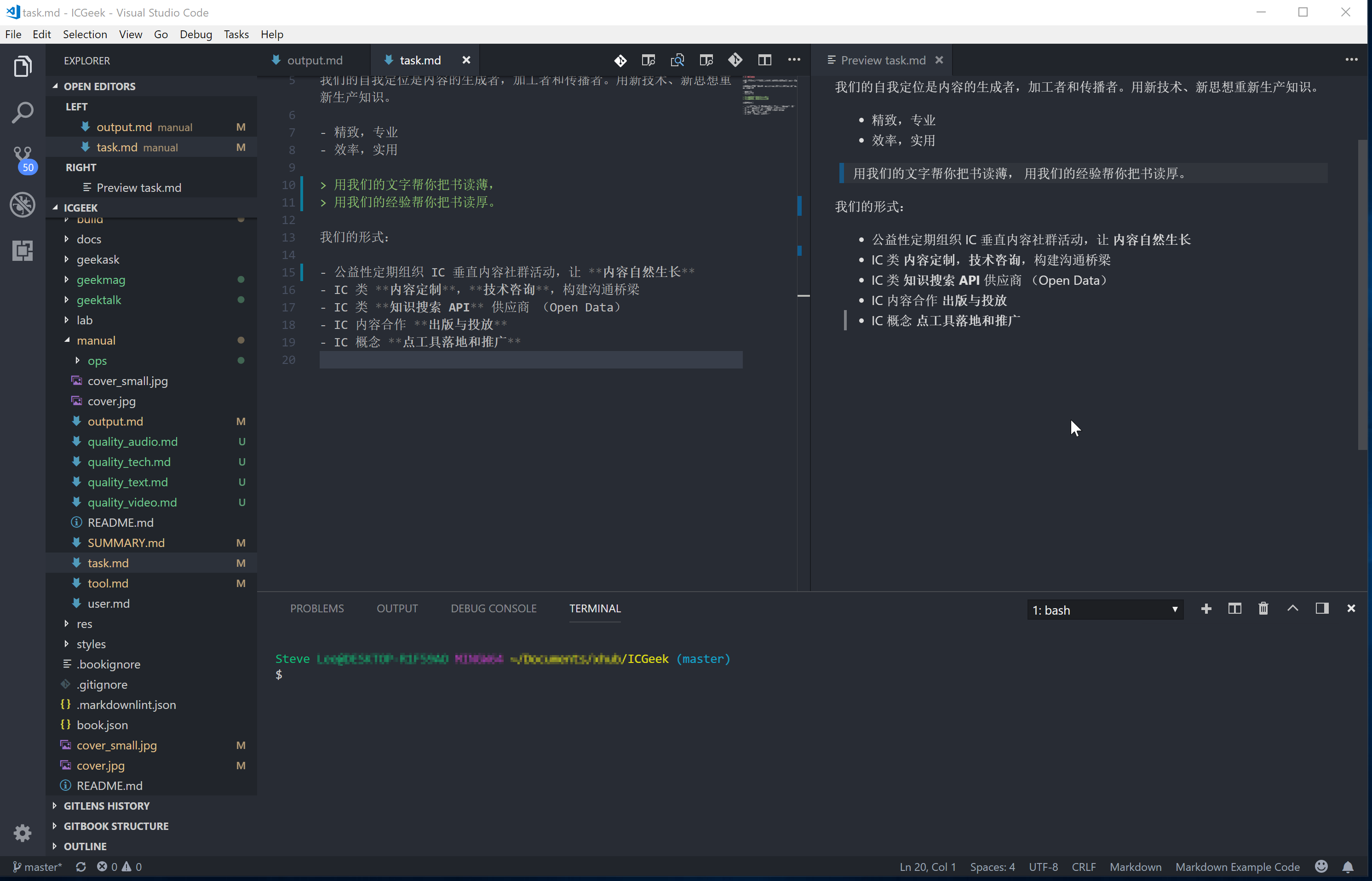This screenshot has width=1372, height=881.
Task: Open the Debug view in activity bar
Action: (x=23, y=204)
